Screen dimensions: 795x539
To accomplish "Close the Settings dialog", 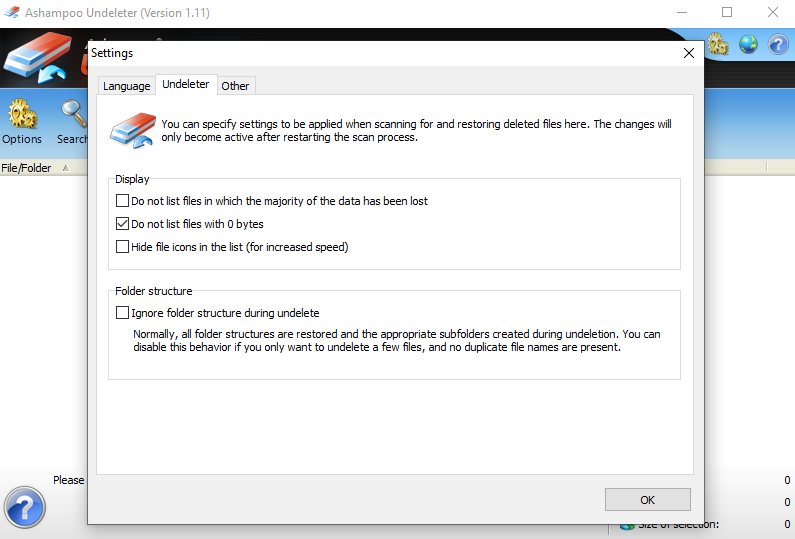I will (689, 53).
